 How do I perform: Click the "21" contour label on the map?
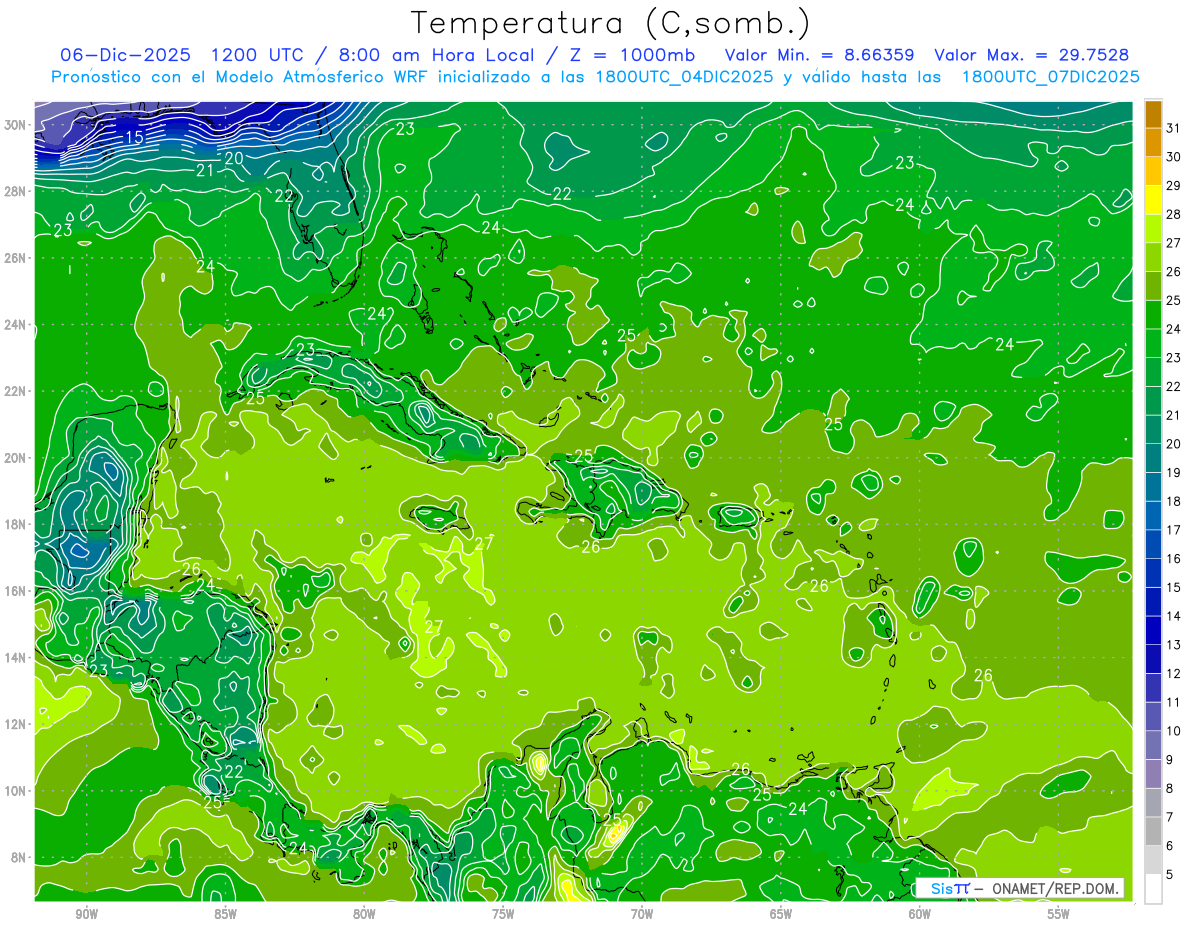205,171
